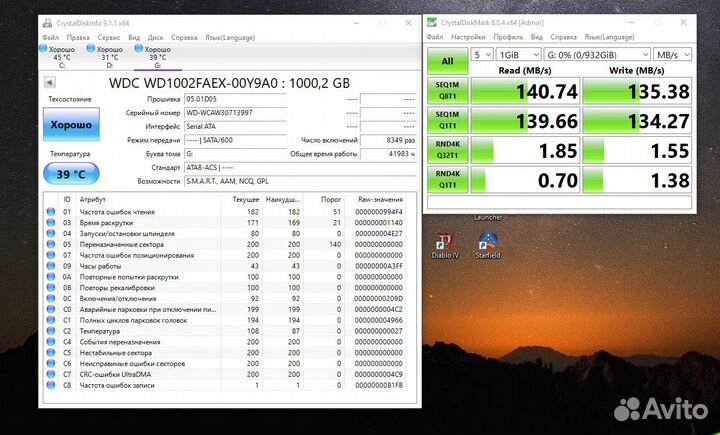Open Diablo IV desktop shortcut
720x435 pixels.
[x=445, y=245]
